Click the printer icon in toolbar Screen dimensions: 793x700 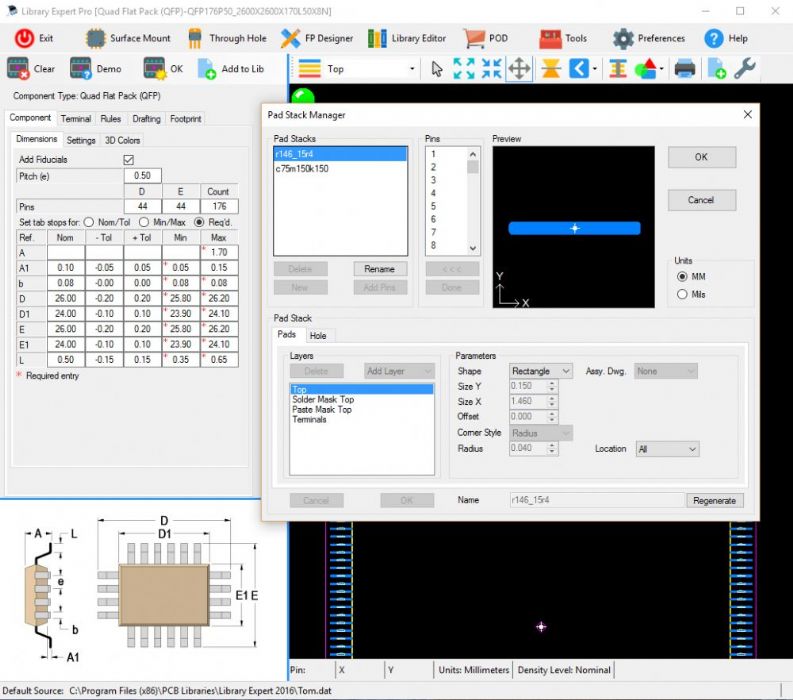[x=684, y=69]
